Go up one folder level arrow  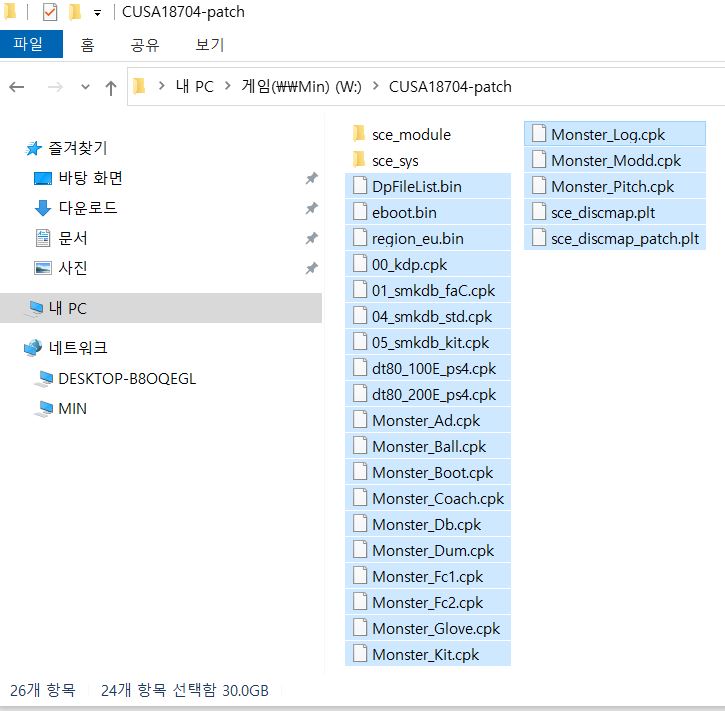coord(111,87)
